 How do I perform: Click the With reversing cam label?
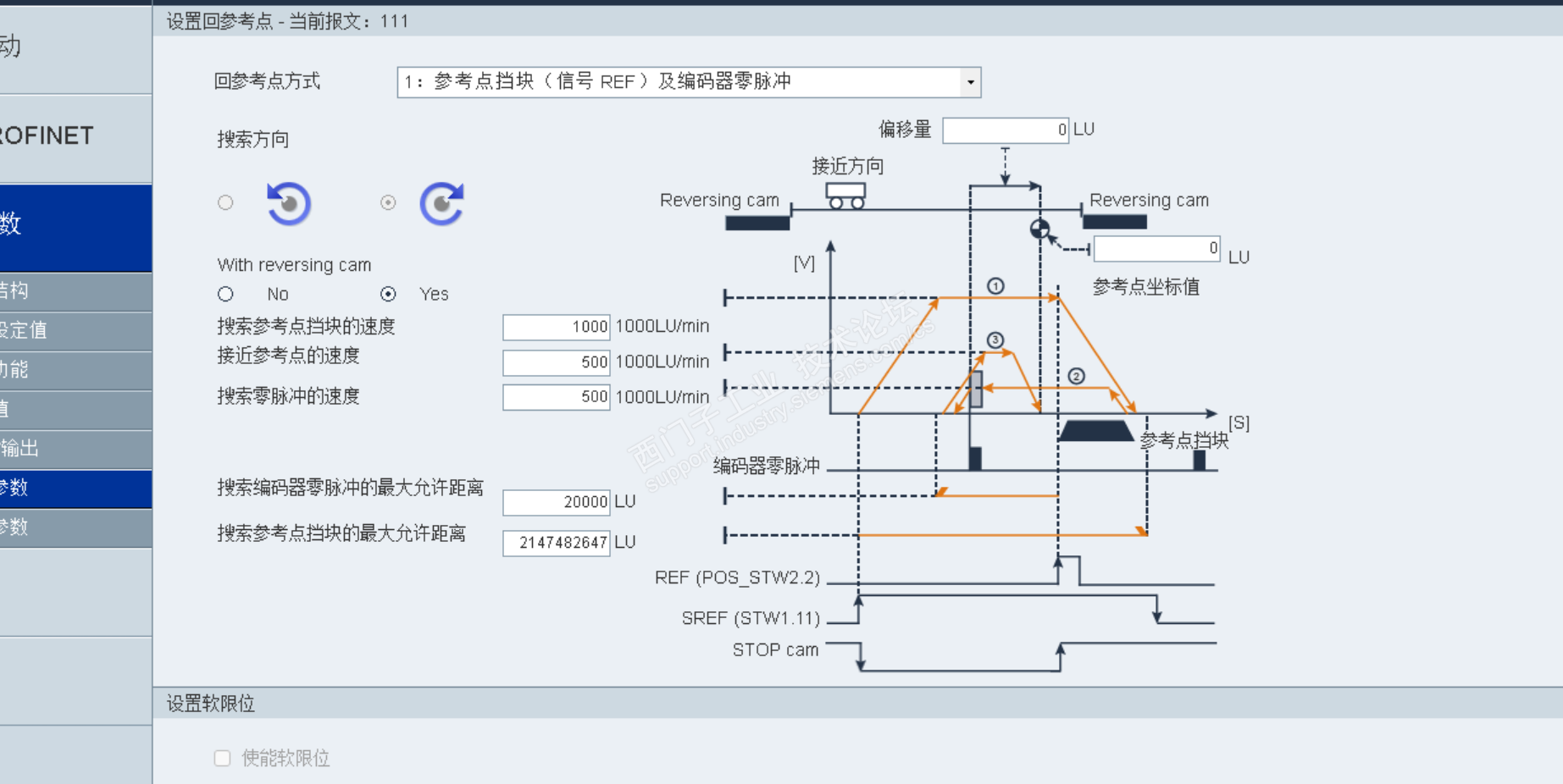coord(294,265)
